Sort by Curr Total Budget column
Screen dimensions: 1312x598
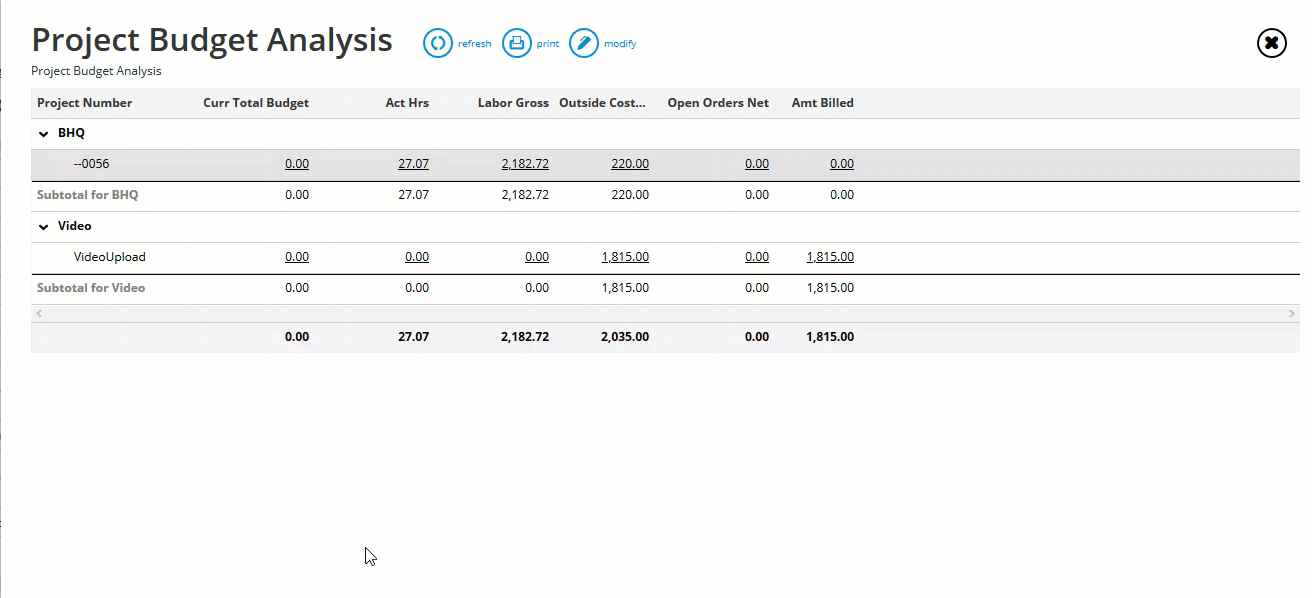tap(256, 103)
